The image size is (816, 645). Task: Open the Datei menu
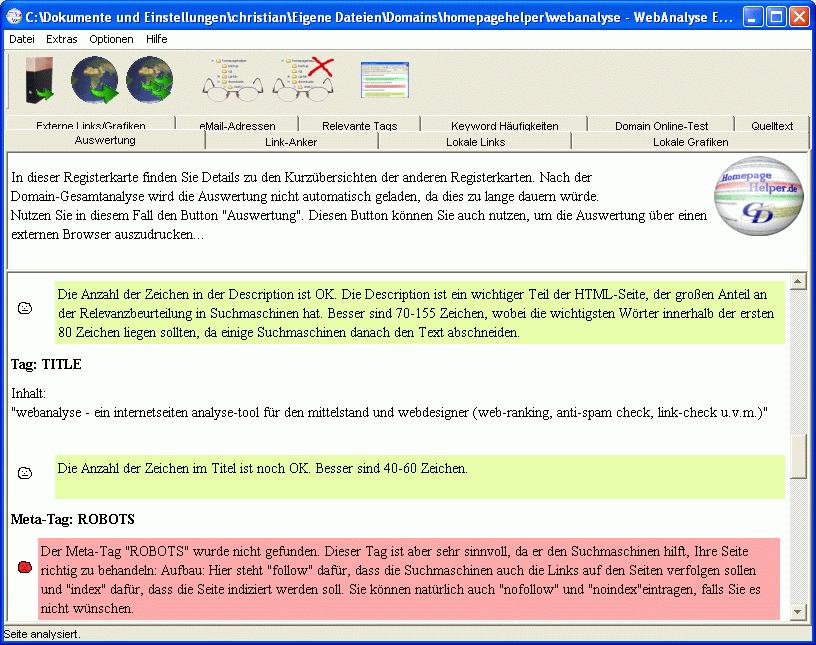point(21,39)
